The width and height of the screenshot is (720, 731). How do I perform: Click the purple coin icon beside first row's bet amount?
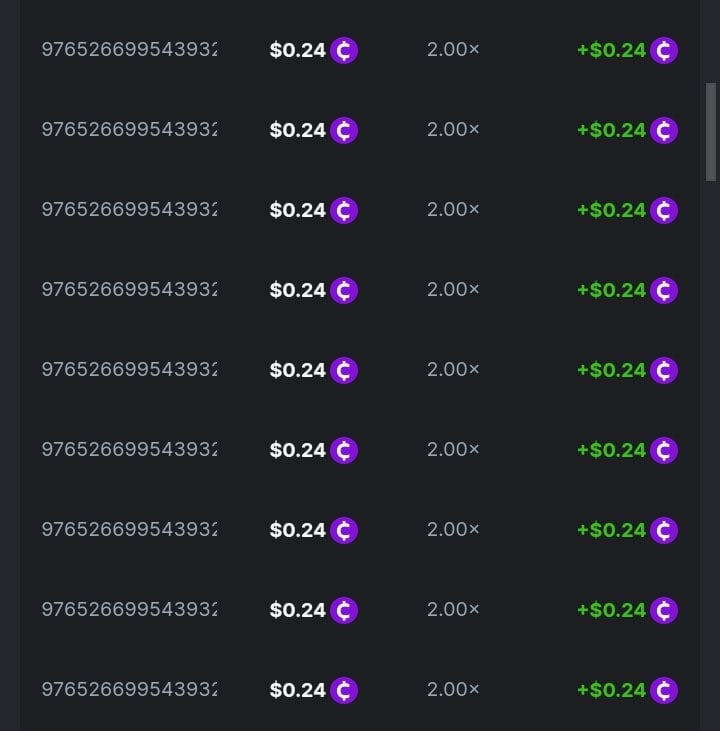[x=344, y=50]
